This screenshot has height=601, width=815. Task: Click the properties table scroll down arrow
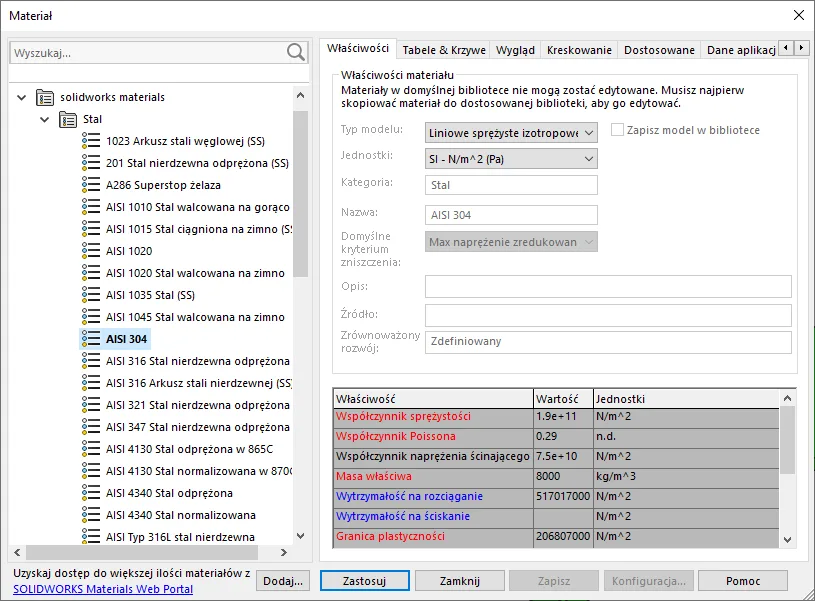click(787, 540)
